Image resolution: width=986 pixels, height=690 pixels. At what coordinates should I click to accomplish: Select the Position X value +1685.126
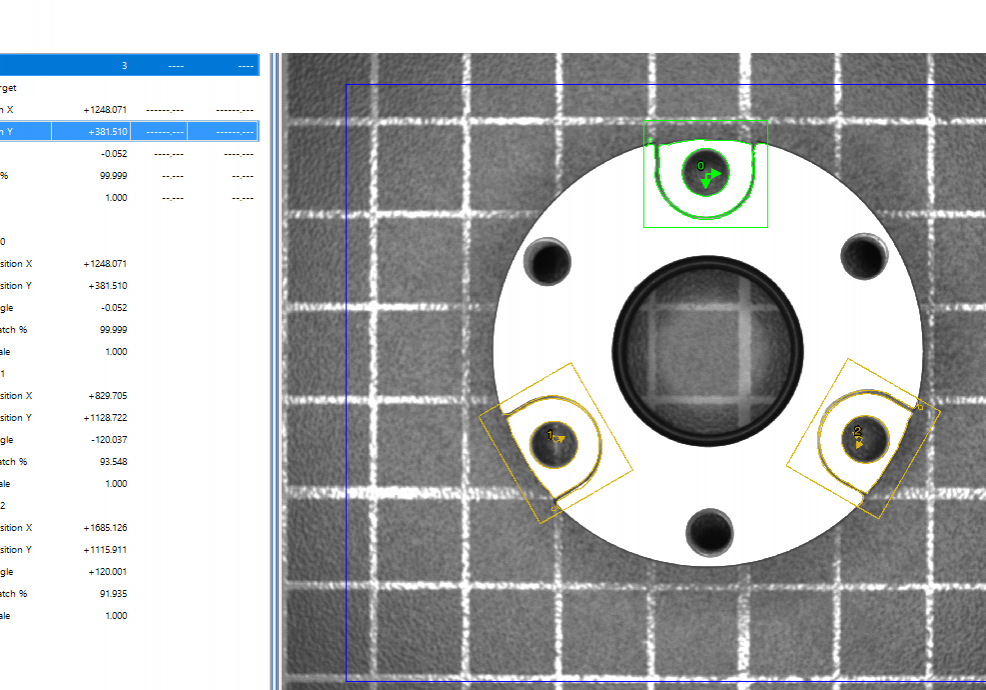[105, 528]
